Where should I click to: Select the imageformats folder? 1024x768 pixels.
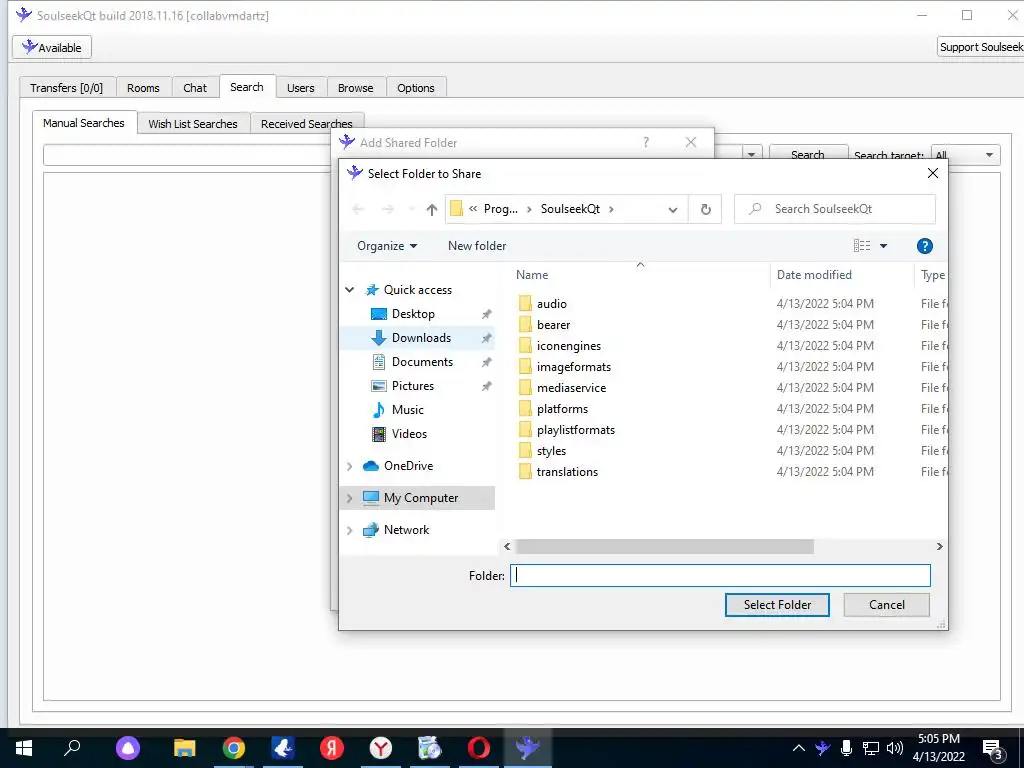click(573, 366)
